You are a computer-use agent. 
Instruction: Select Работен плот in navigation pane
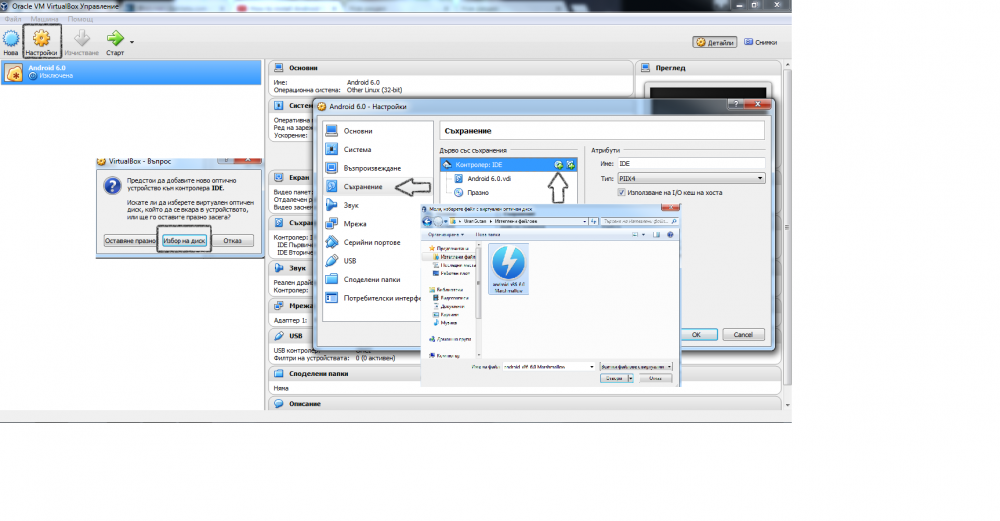(454, 273)
